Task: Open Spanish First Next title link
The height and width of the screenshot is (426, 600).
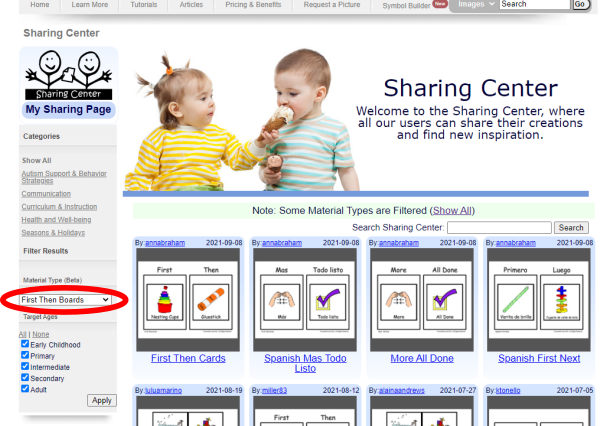Action: pos(539,358)
